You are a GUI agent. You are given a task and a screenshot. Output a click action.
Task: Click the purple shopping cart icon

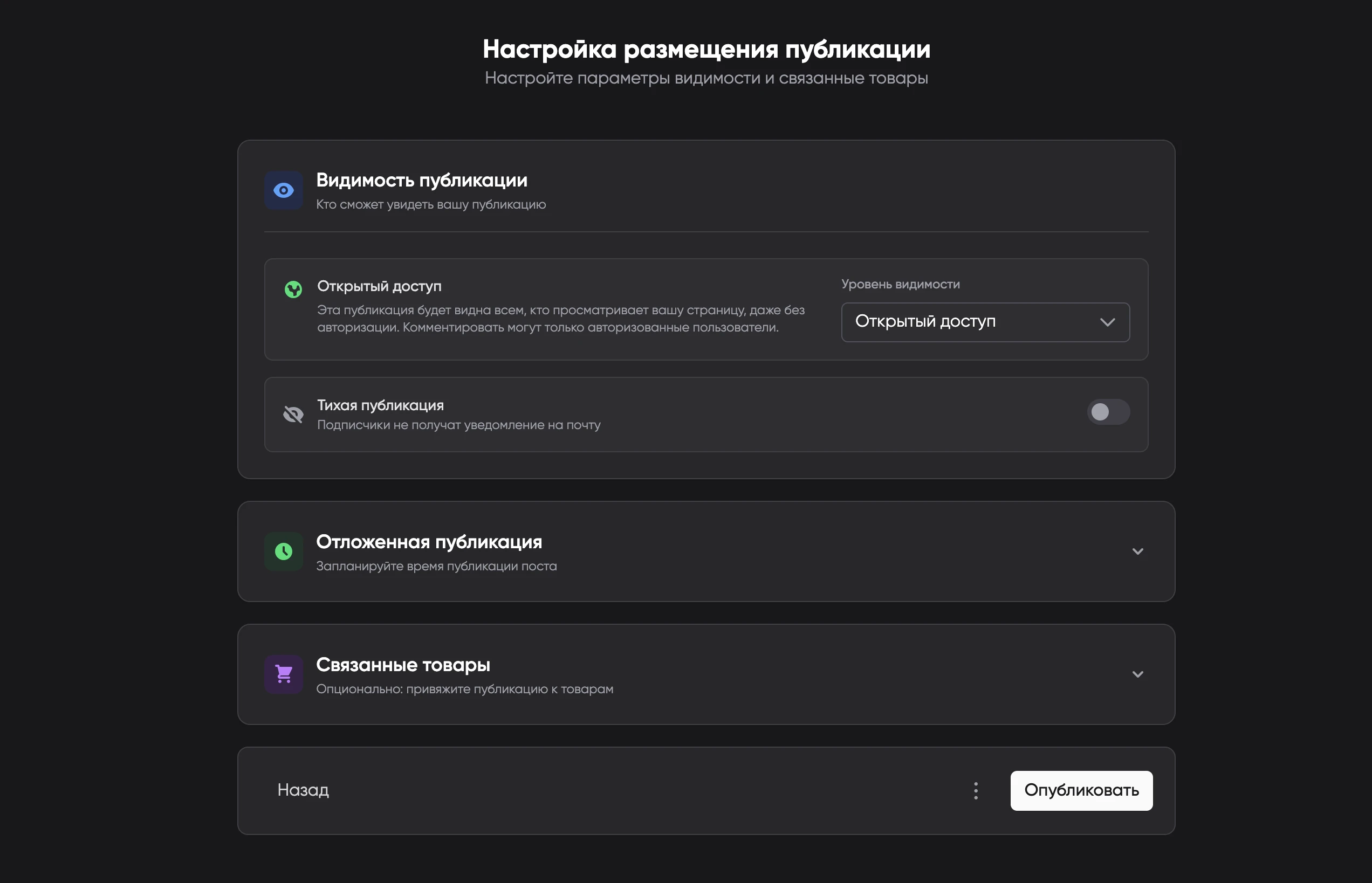click(283, 674)
